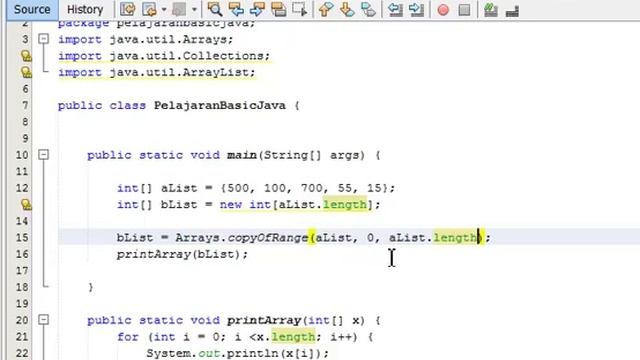Click the greyed-out Forward navigation icon

[x=178, y=9]
